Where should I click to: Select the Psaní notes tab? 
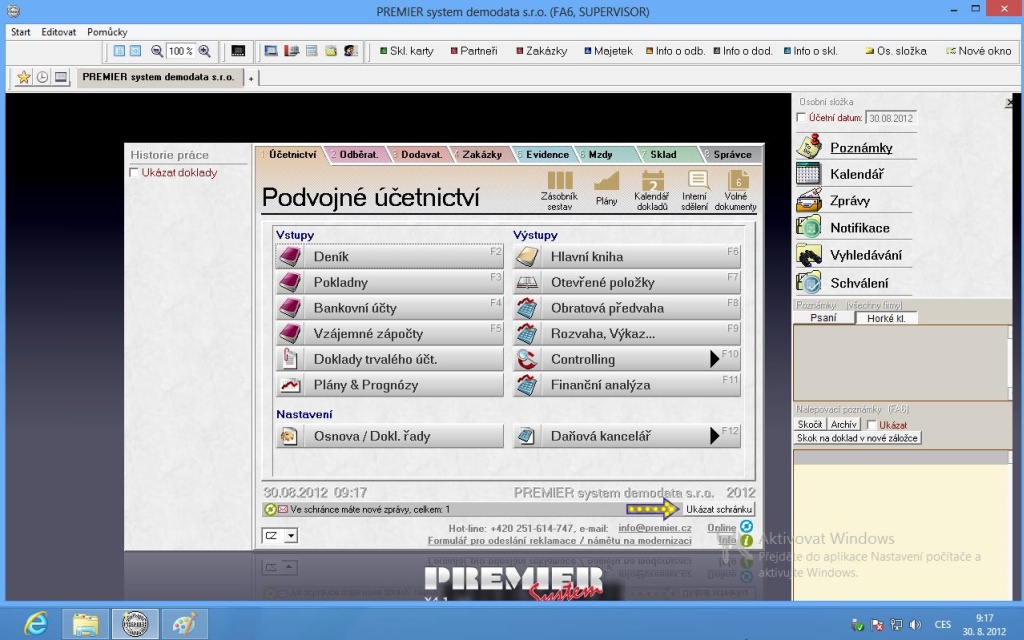point(824,318)
